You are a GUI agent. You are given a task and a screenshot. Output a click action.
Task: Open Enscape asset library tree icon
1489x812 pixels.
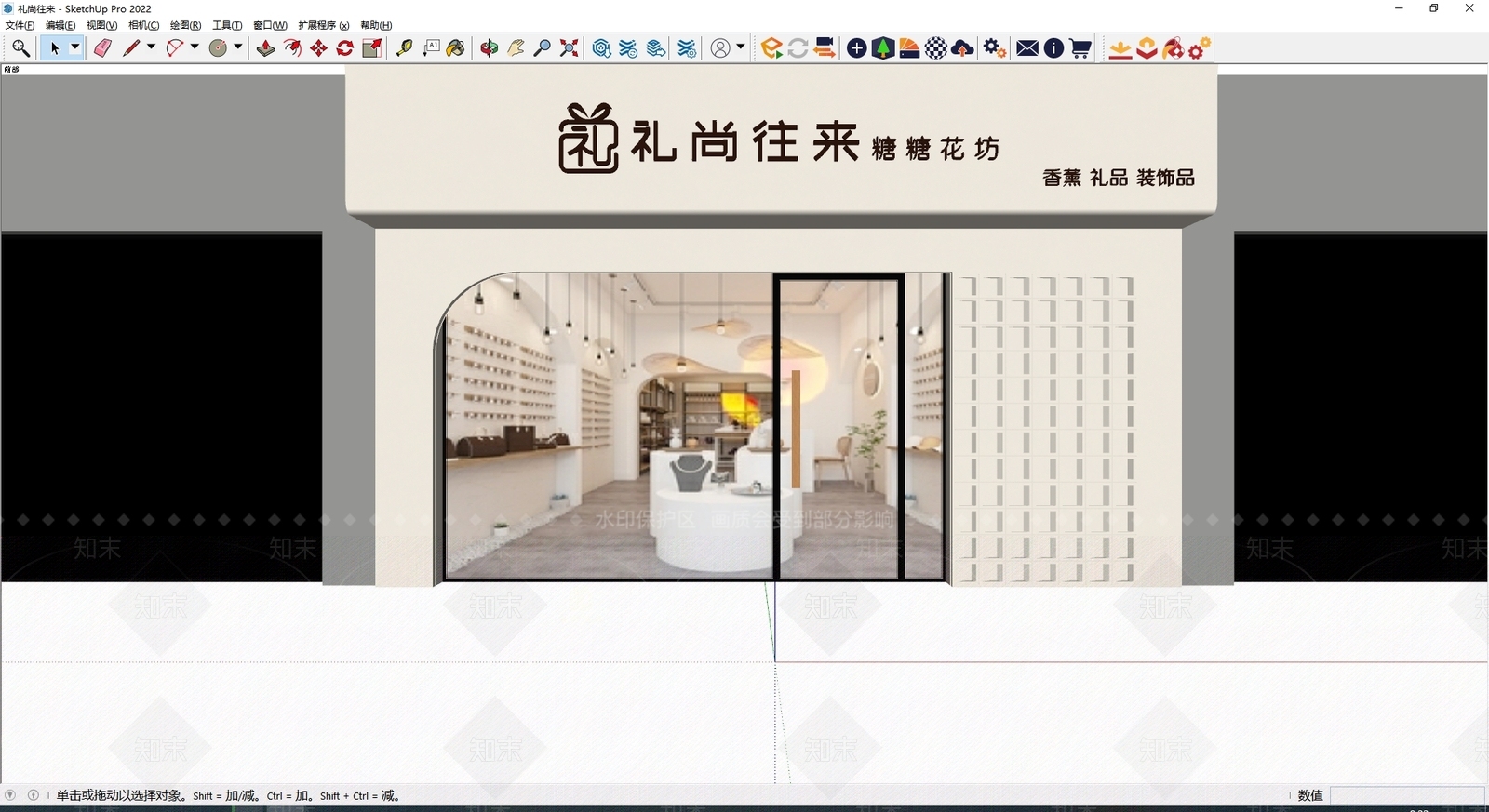click(883, 48)
